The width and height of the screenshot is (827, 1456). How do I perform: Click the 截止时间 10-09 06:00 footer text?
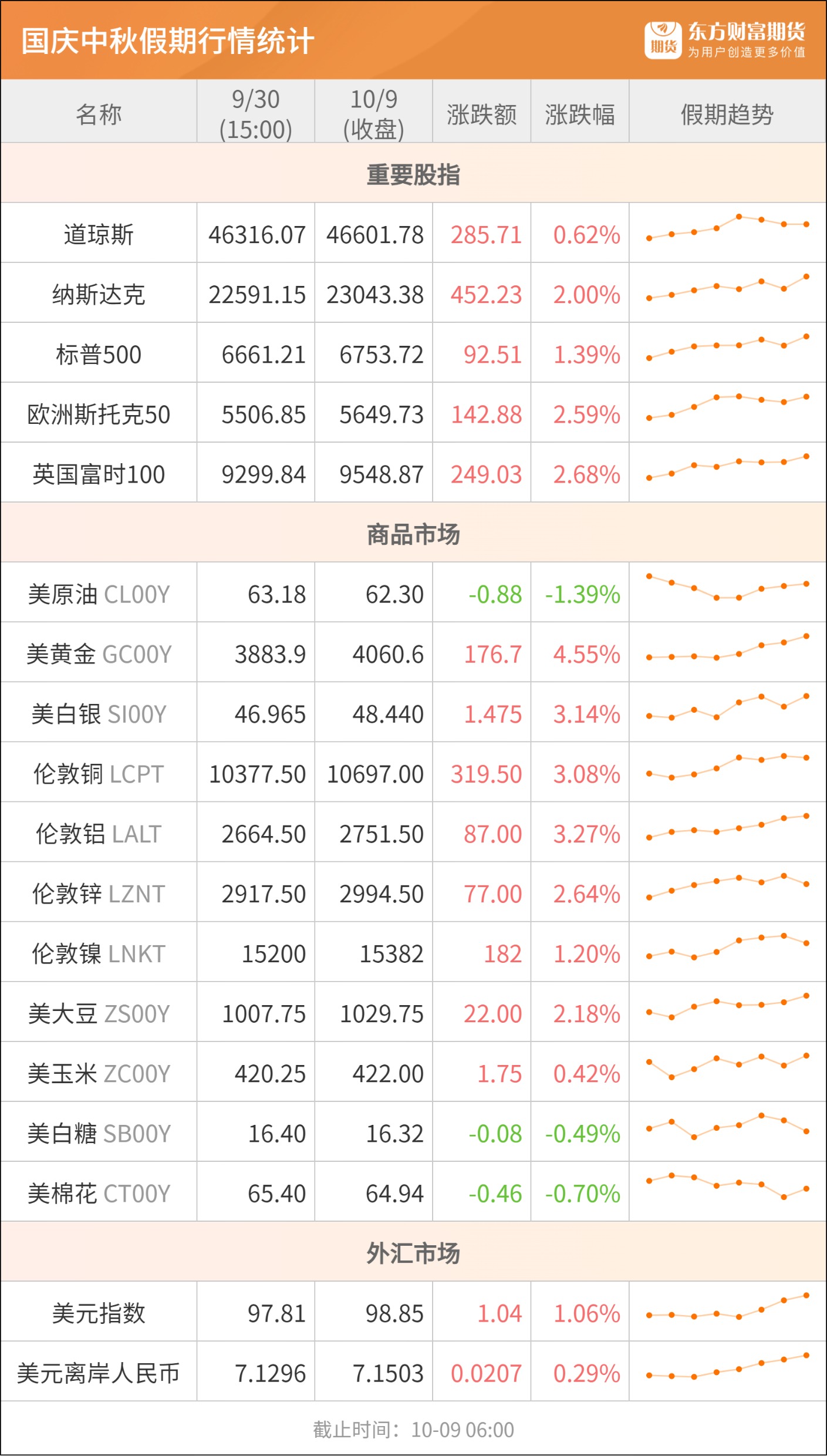413,1430
